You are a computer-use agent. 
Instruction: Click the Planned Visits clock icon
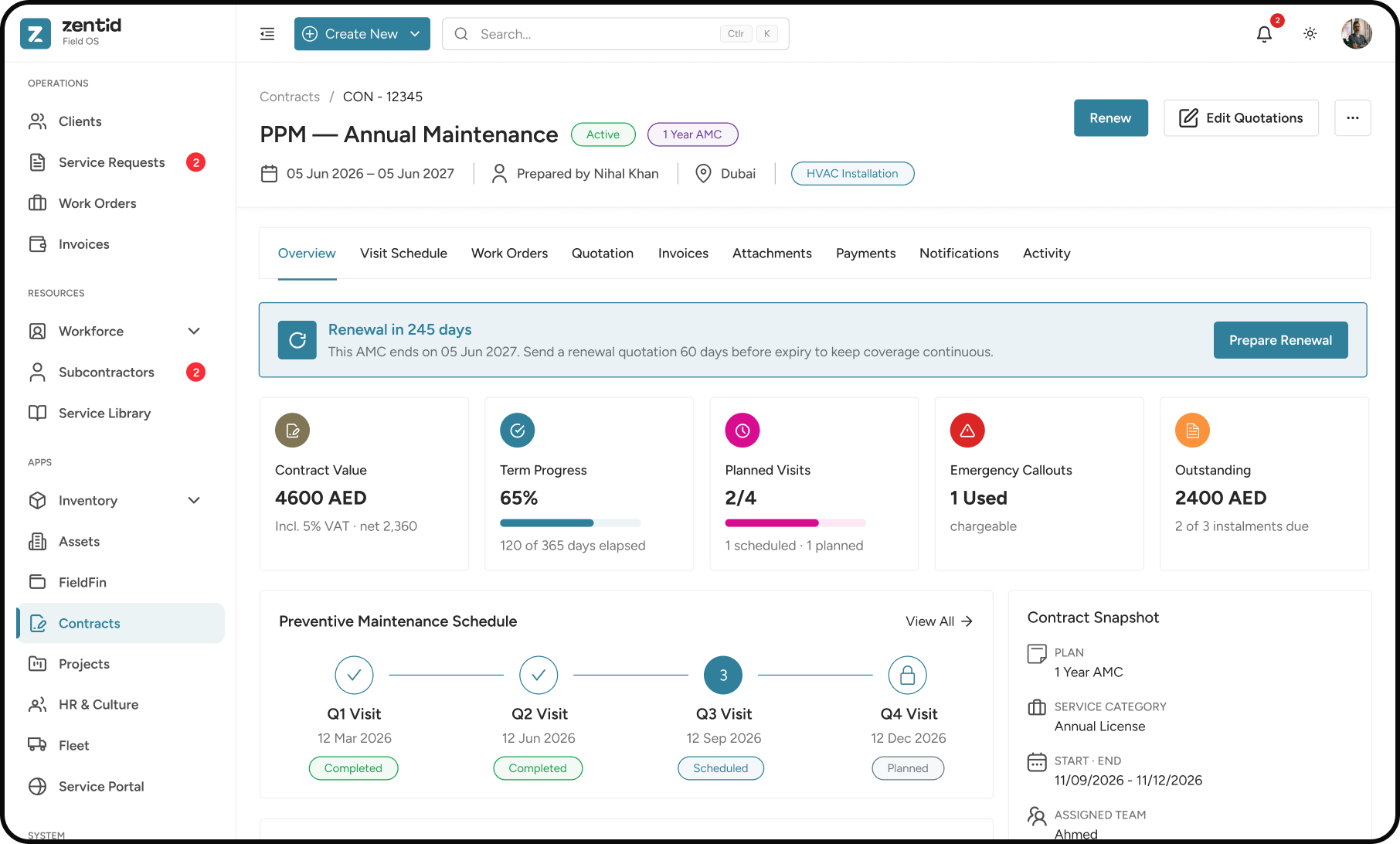click(x=742, y=431)
